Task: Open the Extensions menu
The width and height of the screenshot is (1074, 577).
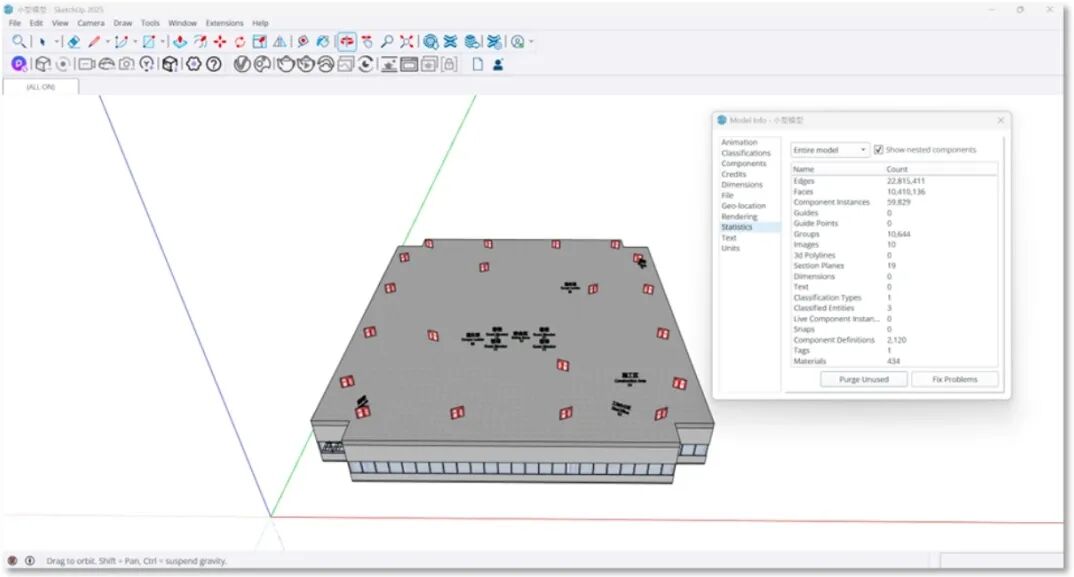Action: pos(224,23)
